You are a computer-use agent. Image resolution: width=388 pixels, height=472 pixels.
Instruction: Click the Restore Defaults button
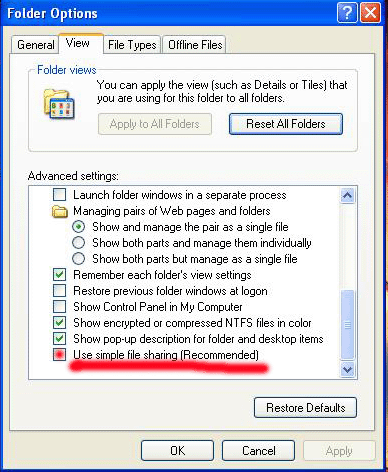coord(305,407)
